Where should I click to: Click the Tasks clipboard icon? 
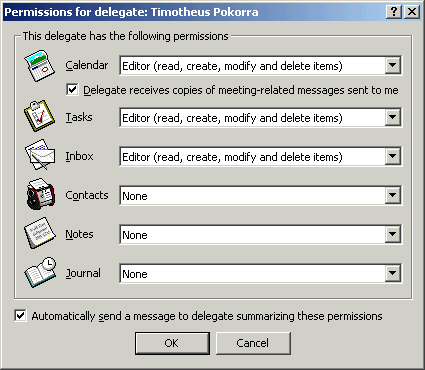pos(39,116)
